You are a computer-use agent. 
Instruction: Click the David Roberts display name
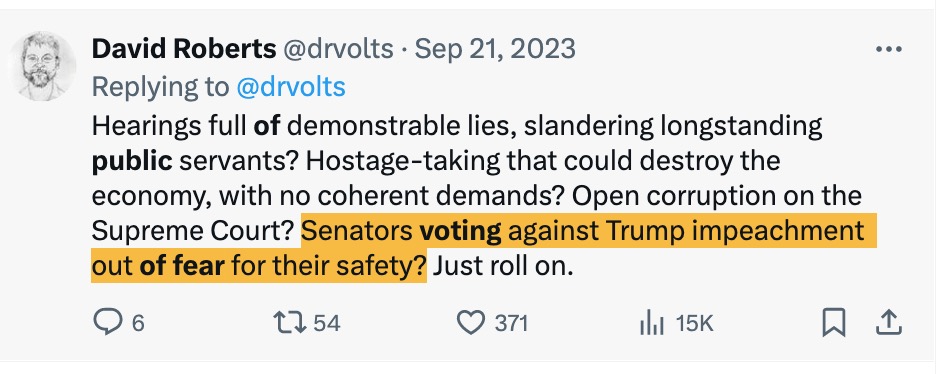pos(184,49)
